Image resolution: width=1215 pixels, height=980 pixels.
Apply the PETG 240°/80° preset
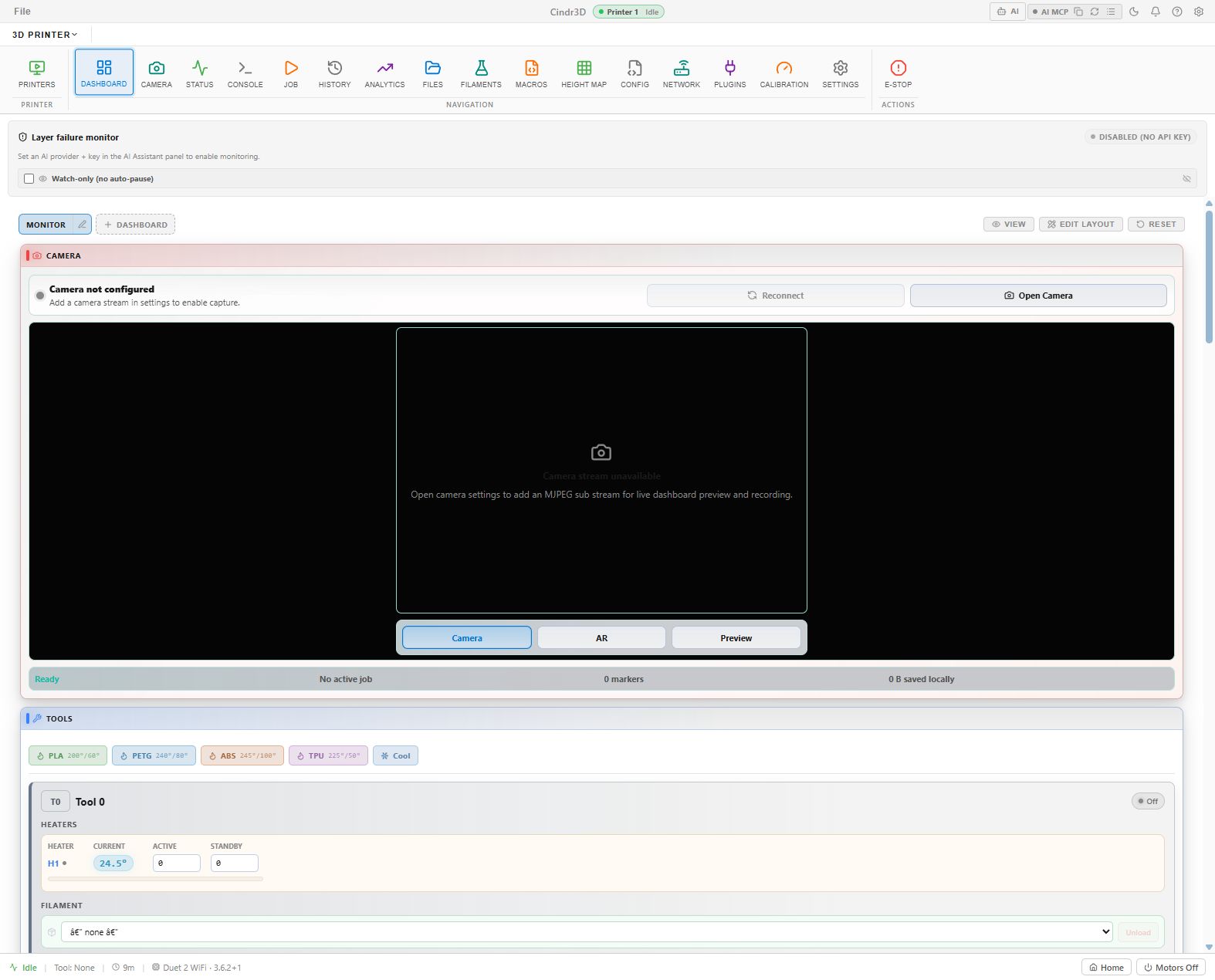coord(154,755)
